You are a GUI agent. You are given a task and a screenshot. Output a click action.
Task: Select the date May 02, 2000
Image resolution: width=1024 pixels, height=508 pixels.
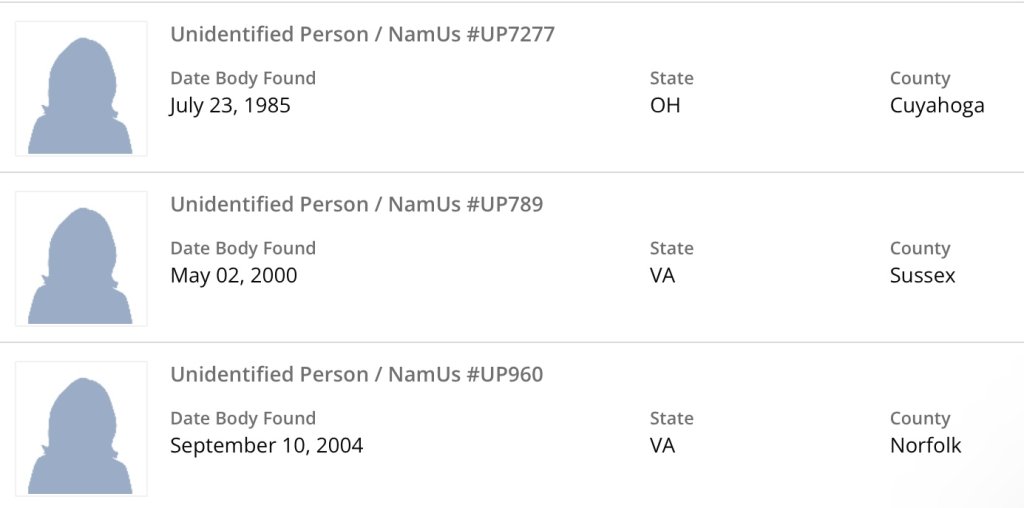233,275
